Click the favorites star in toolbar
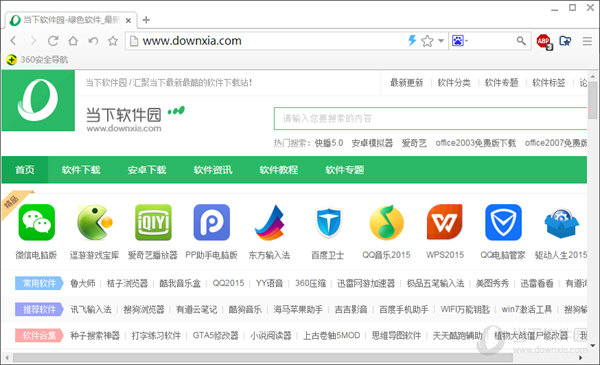Screen dimensions: 600x365 click(113, 41)
